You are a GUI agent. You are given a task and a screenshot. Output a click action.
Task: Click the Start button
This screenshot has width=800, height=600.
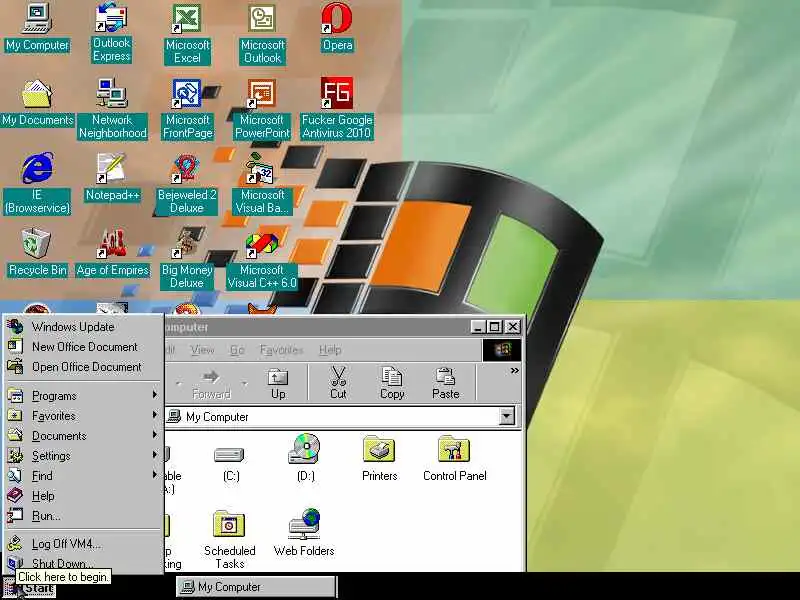click(29, 588)
